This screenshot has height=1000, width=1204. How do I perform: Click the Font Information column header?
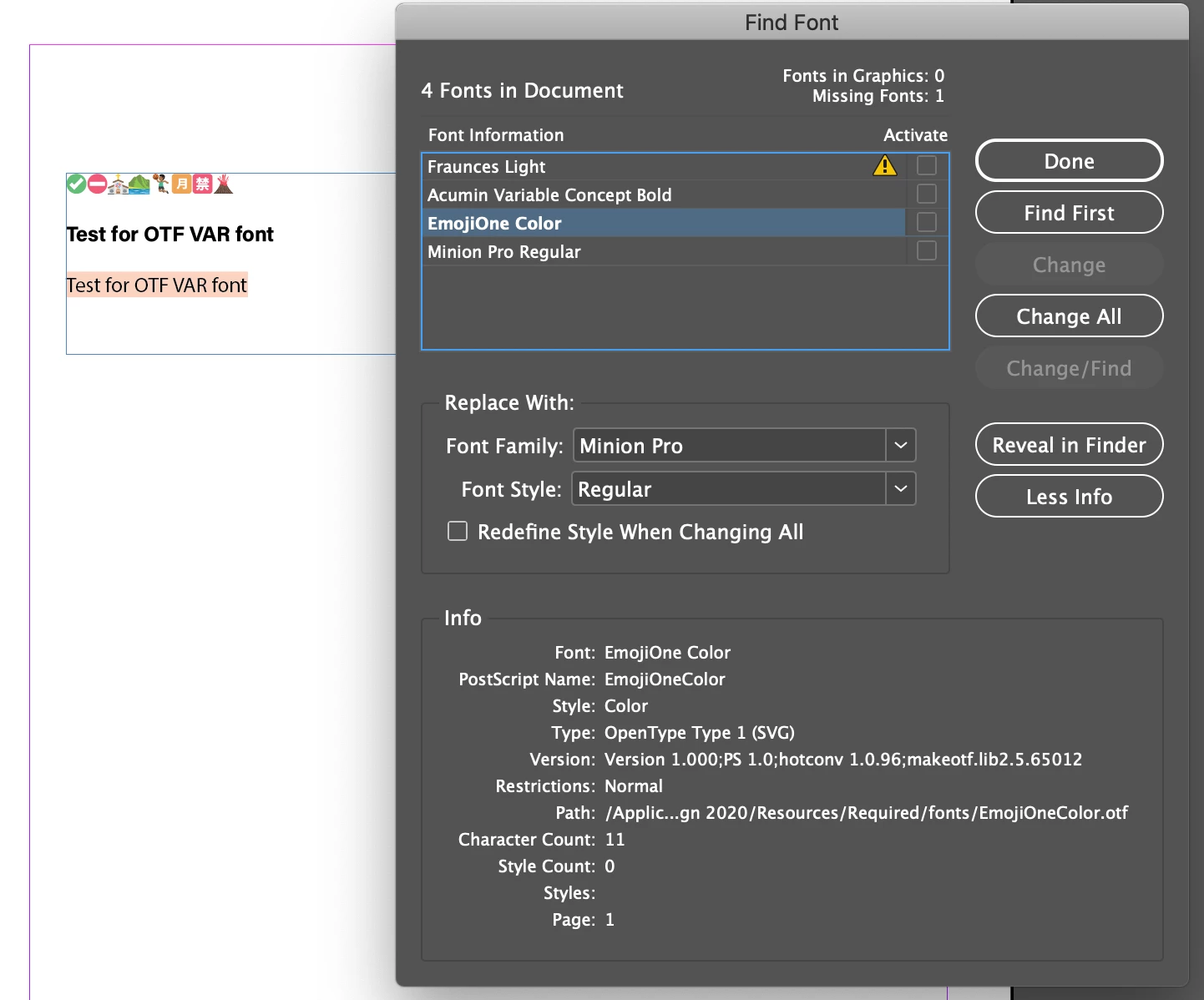coord(496,134)
